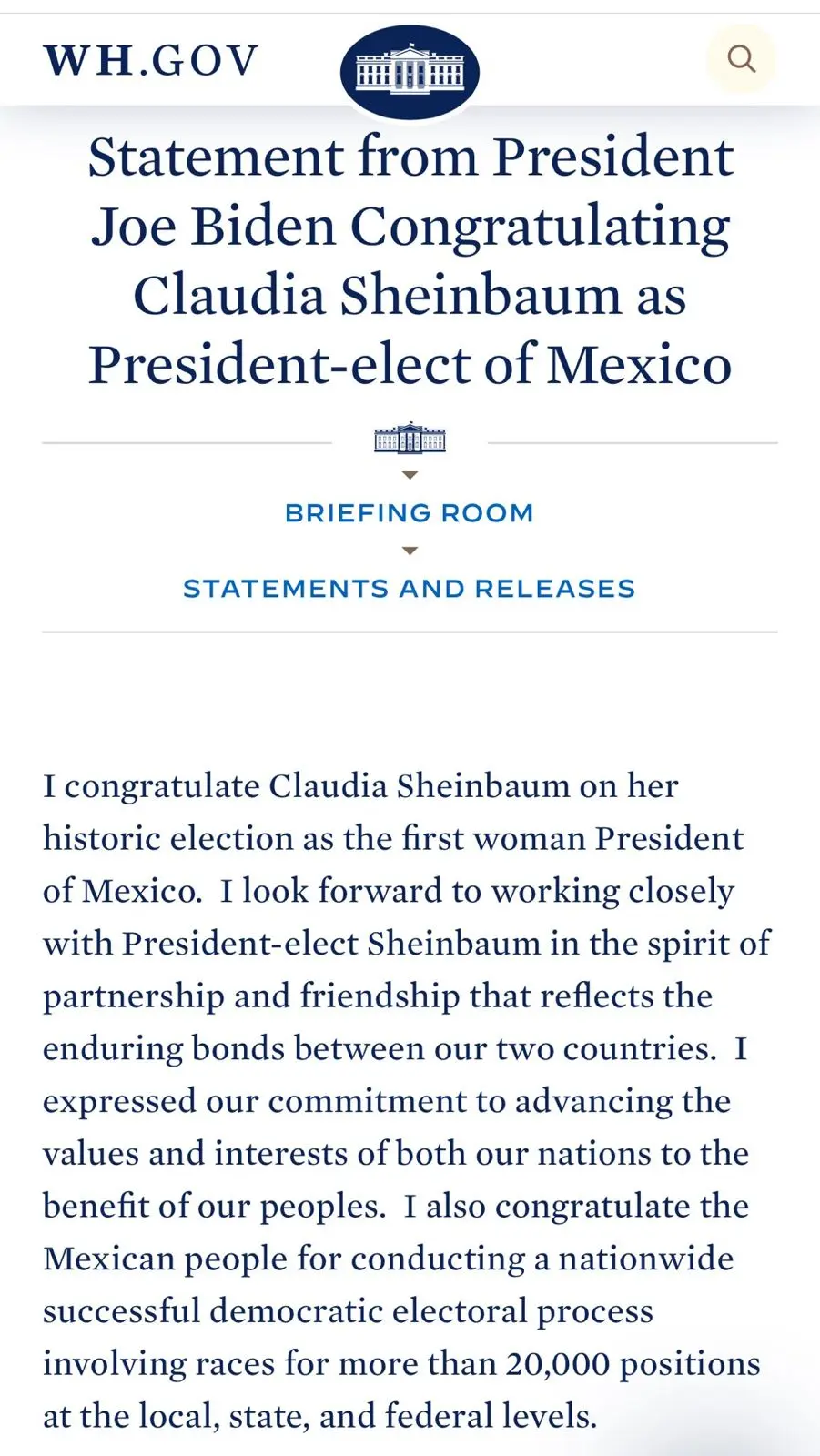This screenshot has height=1456, width=820.
Task: Click the White House emblem in the header
Action: coord(410,71)
